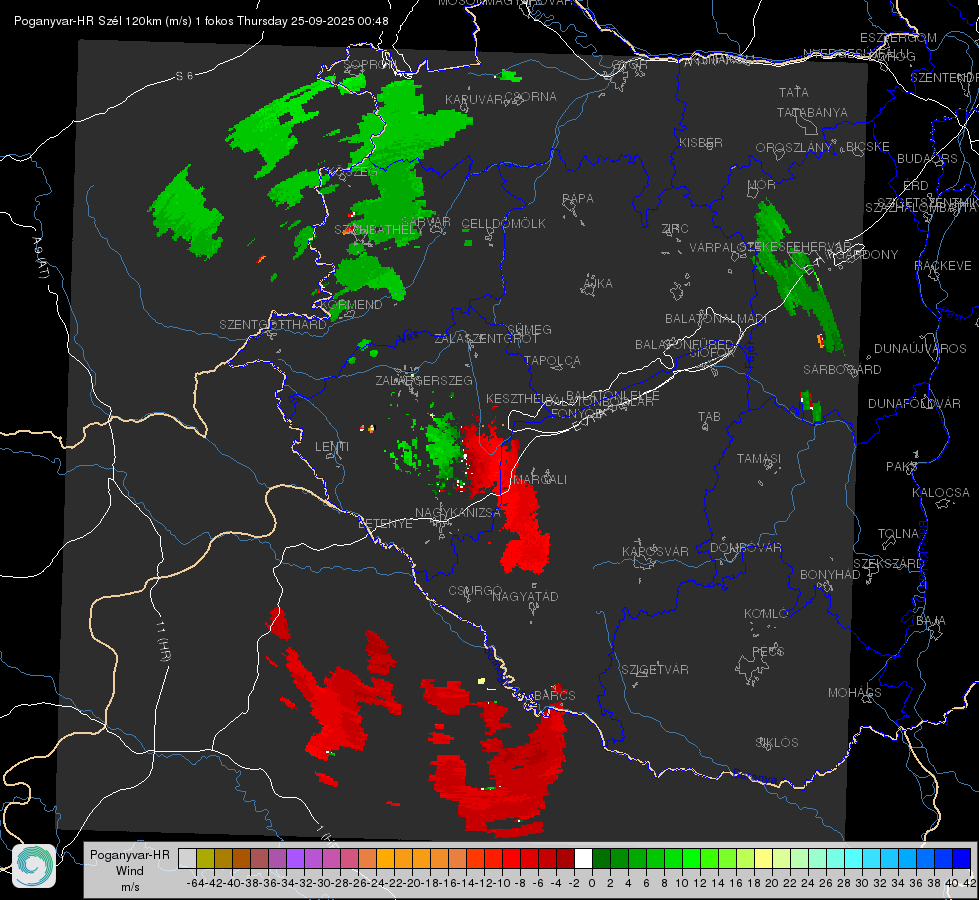The width and height of the screenshot is (979, 900).
Task: Click the NAGYKANIZSA city label
Action: click(458, 513)
